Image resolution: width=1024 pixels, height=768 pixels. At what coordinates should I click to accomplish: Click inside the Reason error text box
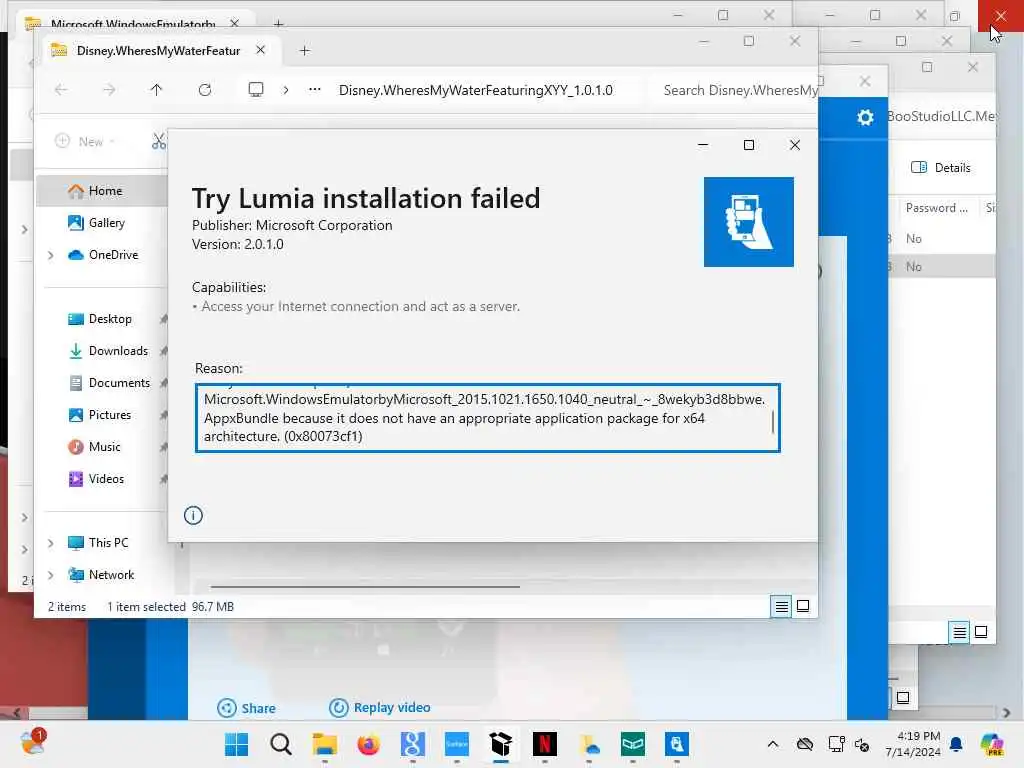click(487, 418)
